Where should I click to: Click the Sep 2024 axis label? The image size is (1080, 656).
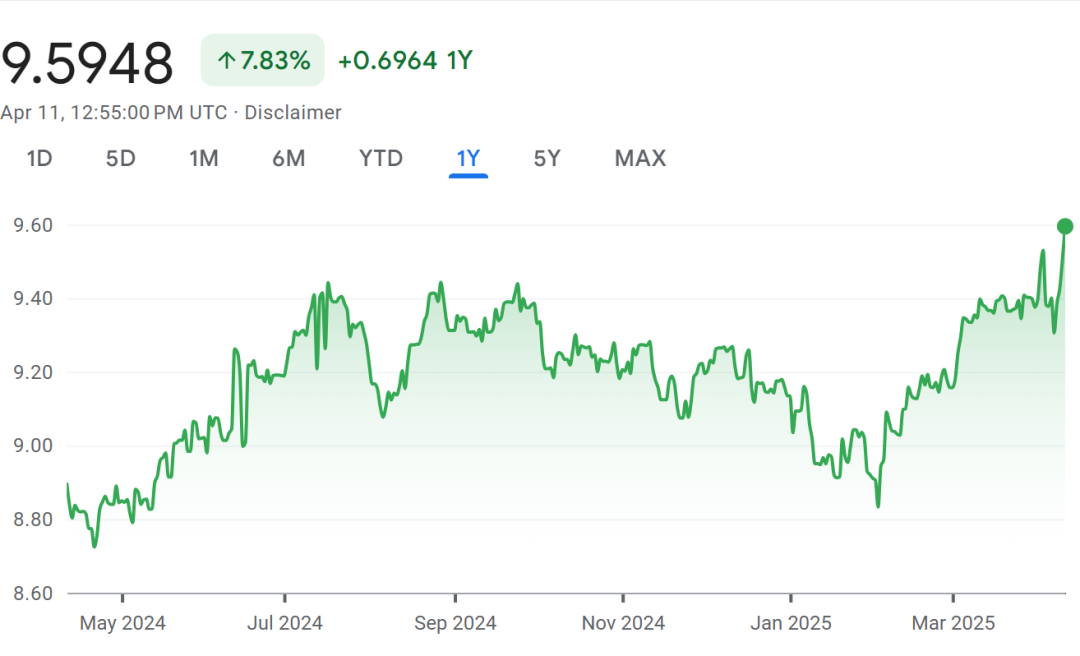pyautogui.click(x=455, y=623)
